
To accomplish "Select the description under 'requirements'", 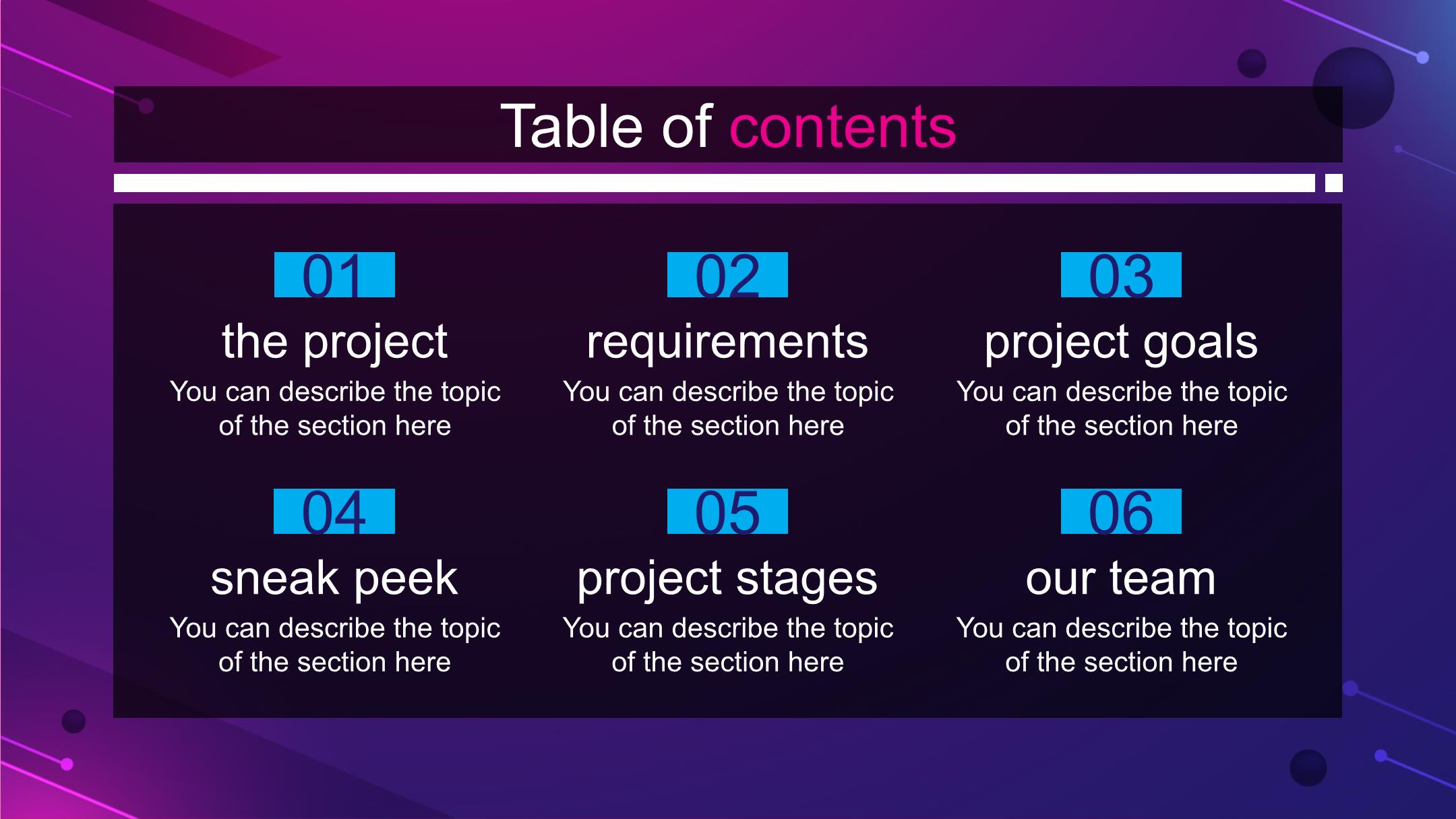I will (x=727, y=408).
